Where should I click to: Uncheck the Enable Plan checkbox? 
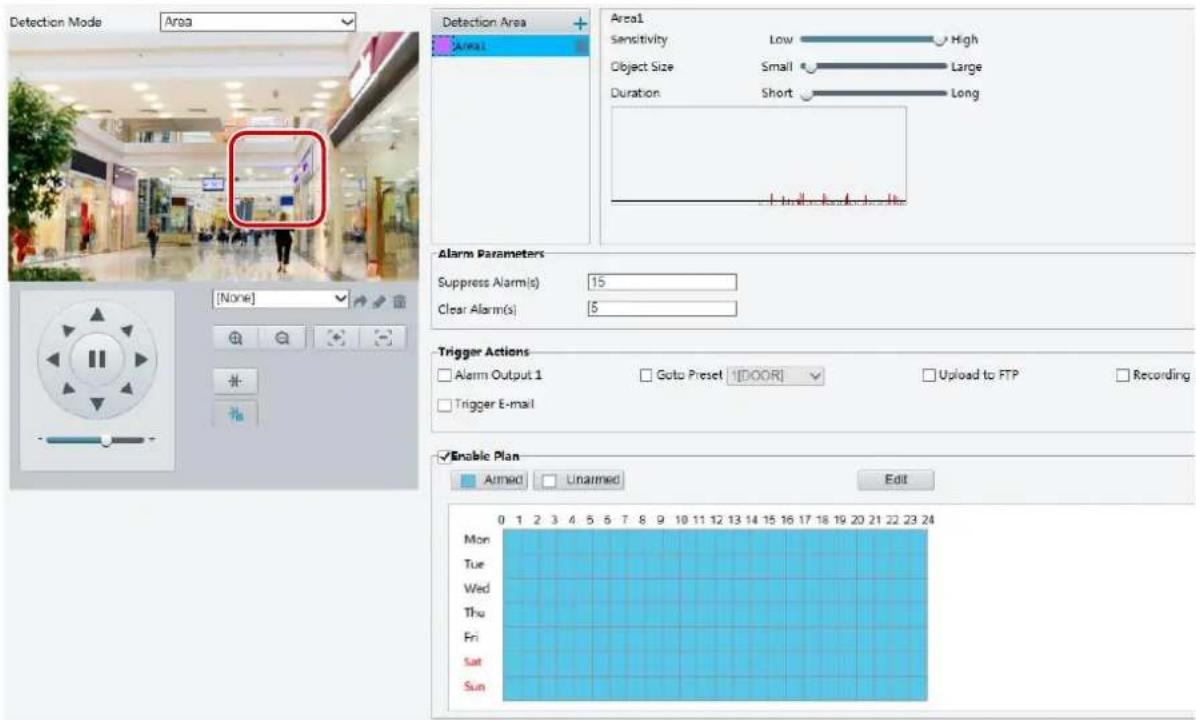[x=444, y=457]
